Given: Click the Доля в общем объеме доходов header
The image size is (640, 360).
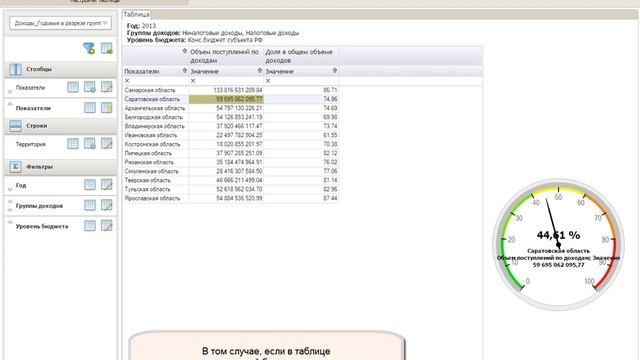Looking at the screenshot, I should click(299, 56).
